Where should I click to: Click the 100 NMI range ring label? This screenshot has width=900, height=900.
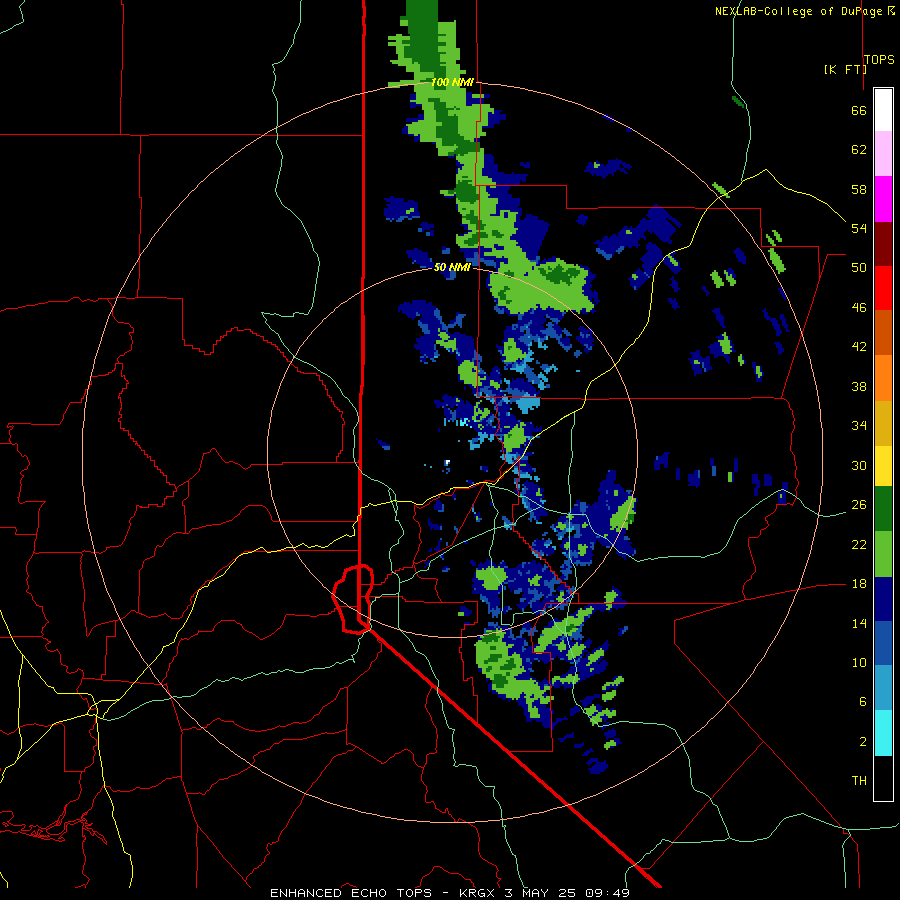tap(452, 82)
